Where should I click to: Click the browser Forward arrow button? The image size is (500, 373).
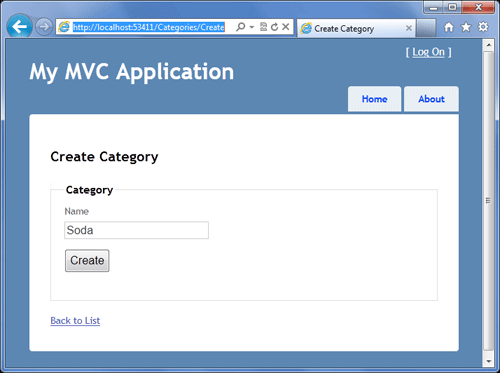coord(44,27)
